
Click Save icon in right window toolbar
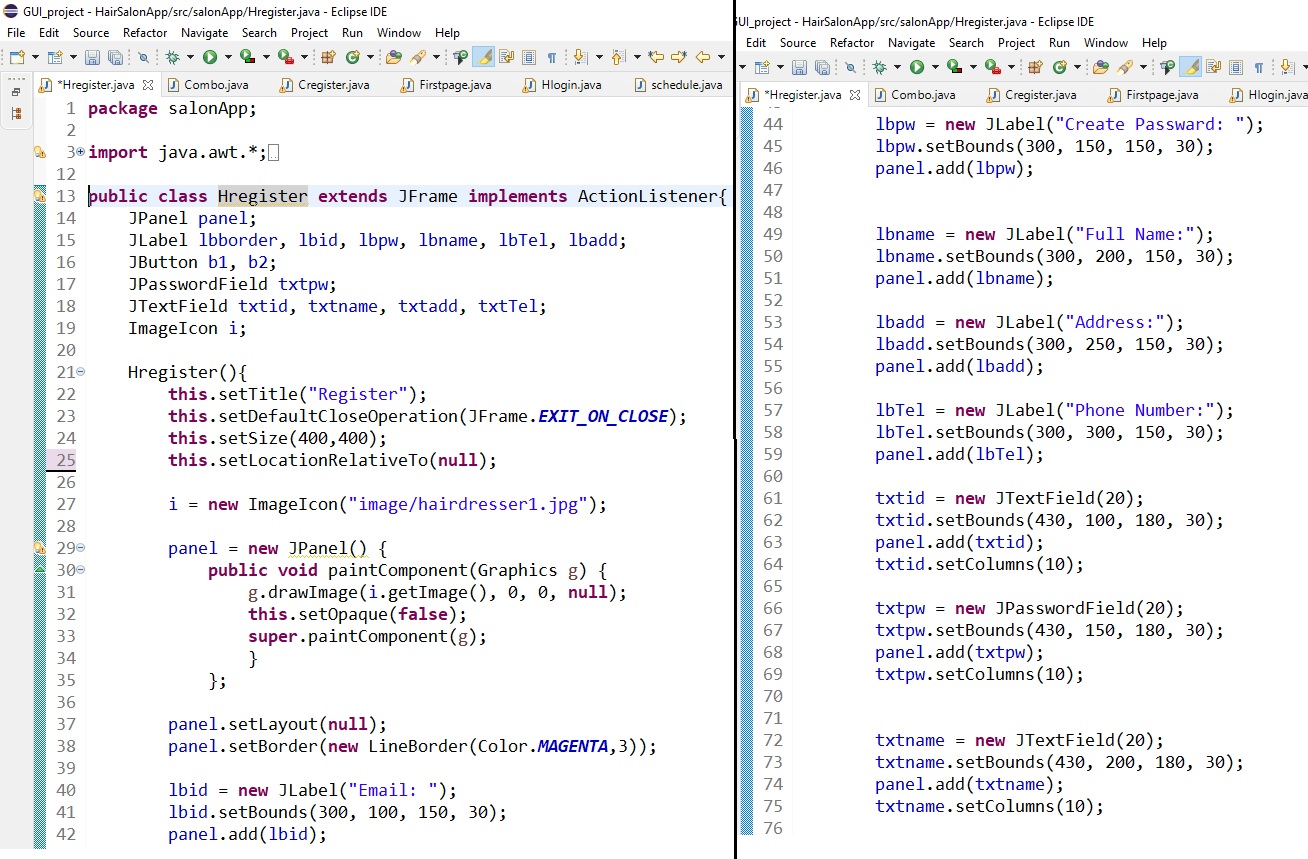tap(799, 67)
